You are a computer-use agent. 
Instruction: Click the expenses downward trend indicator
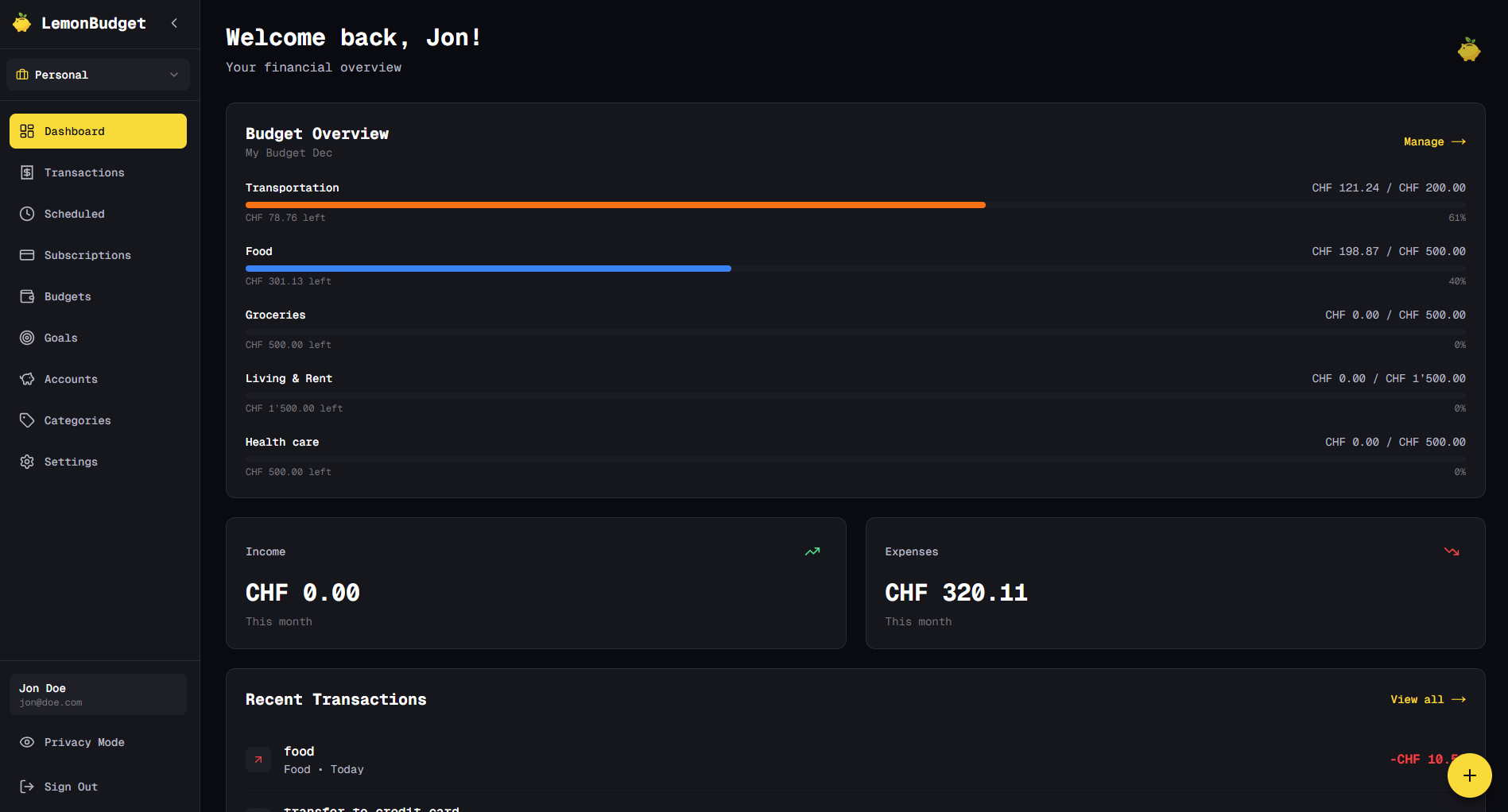[1452, 551]
